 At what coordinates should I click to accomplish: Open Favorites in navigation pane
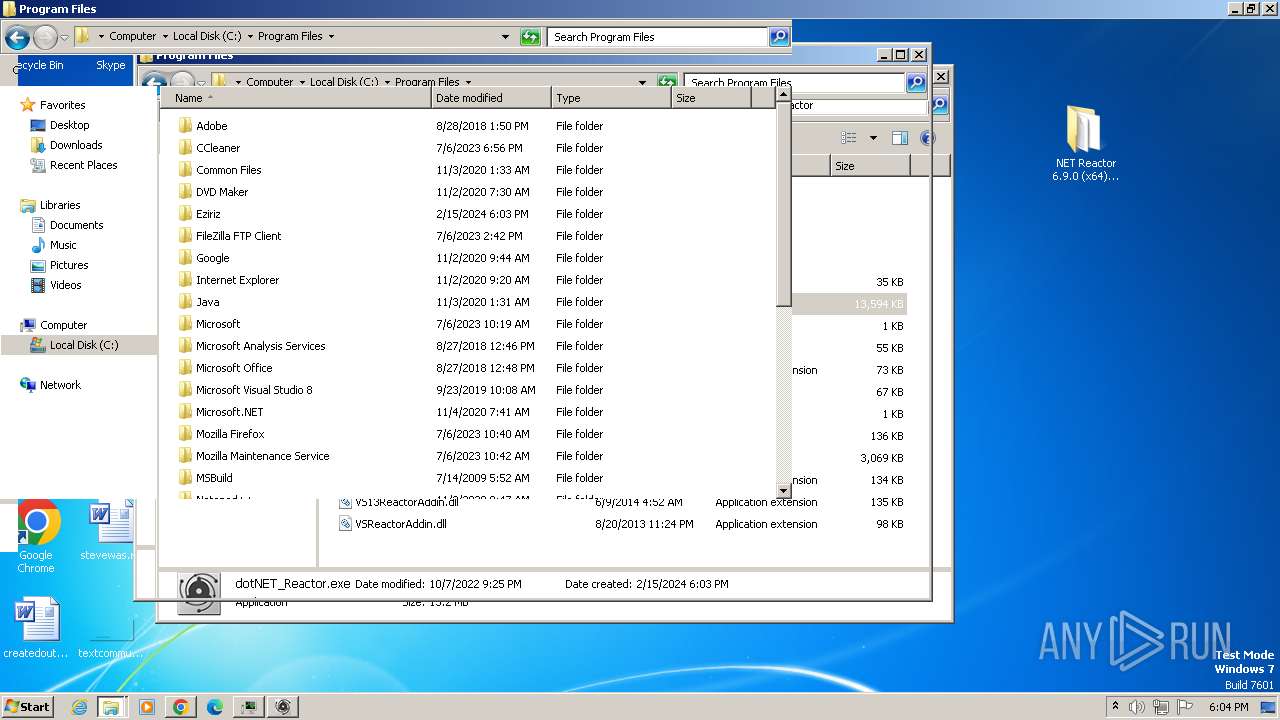pyautogui.click(x=62, y=105)
